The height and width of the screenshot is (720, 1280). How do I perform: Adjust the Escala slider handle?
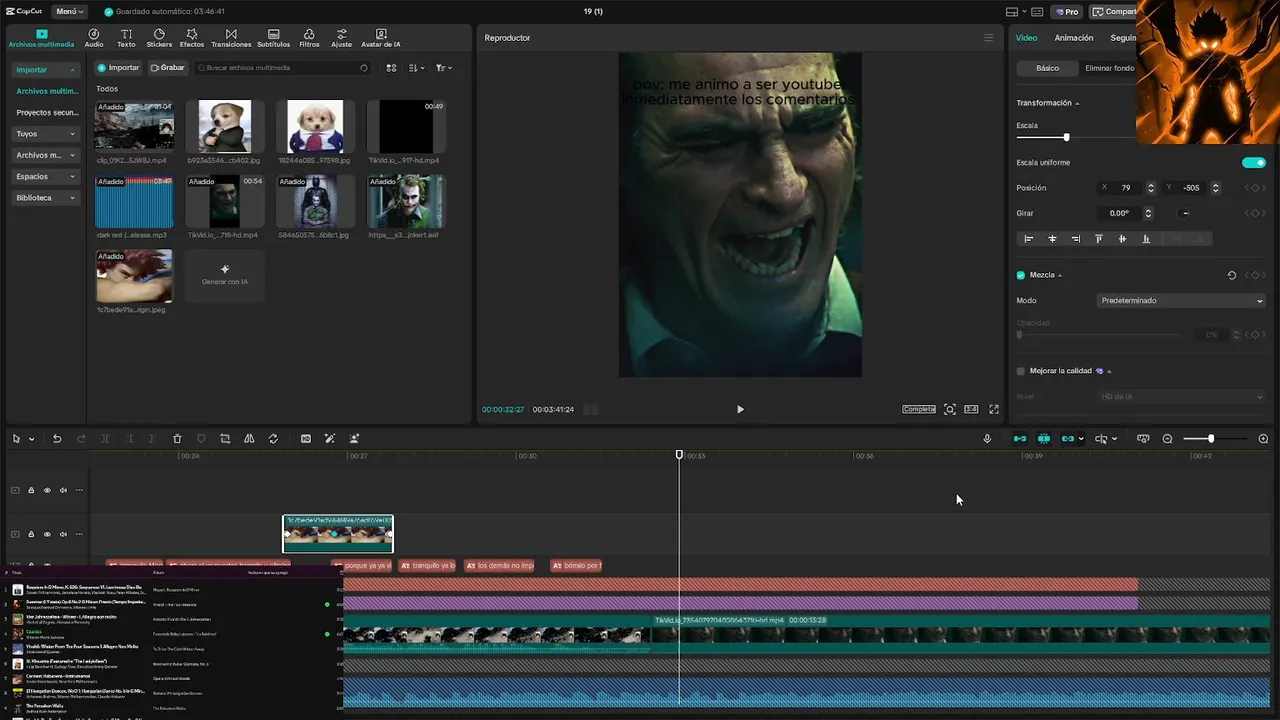pyautogui.click(x=1066, y=137)
